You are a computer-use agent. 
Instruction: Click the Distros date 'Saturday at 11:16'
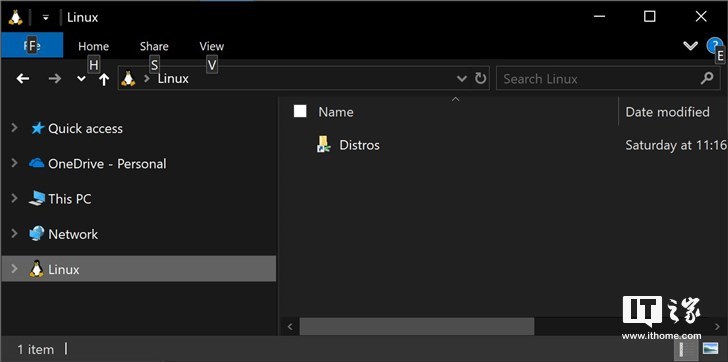pyautogui.click(x=676, y=145)
